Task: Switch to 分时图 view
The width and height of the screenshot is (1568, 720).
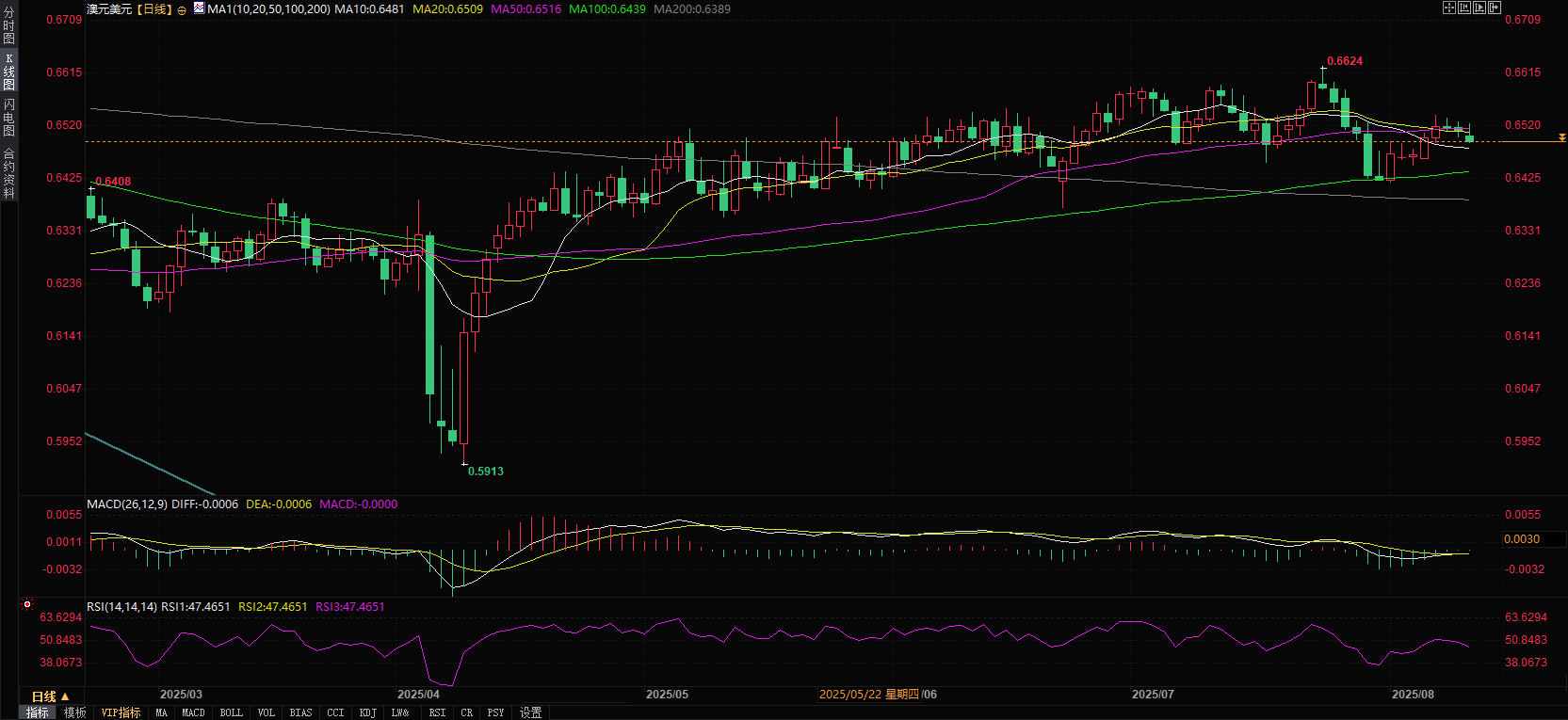Action: (8, 25)
